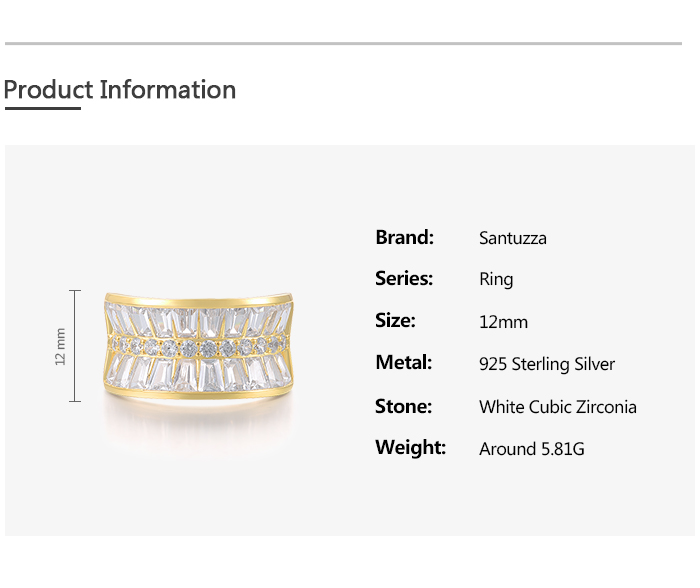Select the Weight: field label
The width and height of the screenshot is (700, 588).
pyautogui.click(x=410, y=447)
